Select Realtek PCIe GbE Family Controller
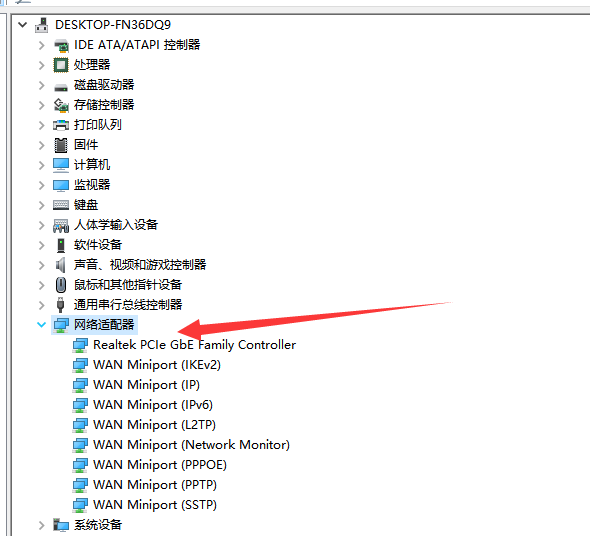Image resolution: width=590 pixels, height=536 pixels. pyautogui.click(x=195, y=345)
